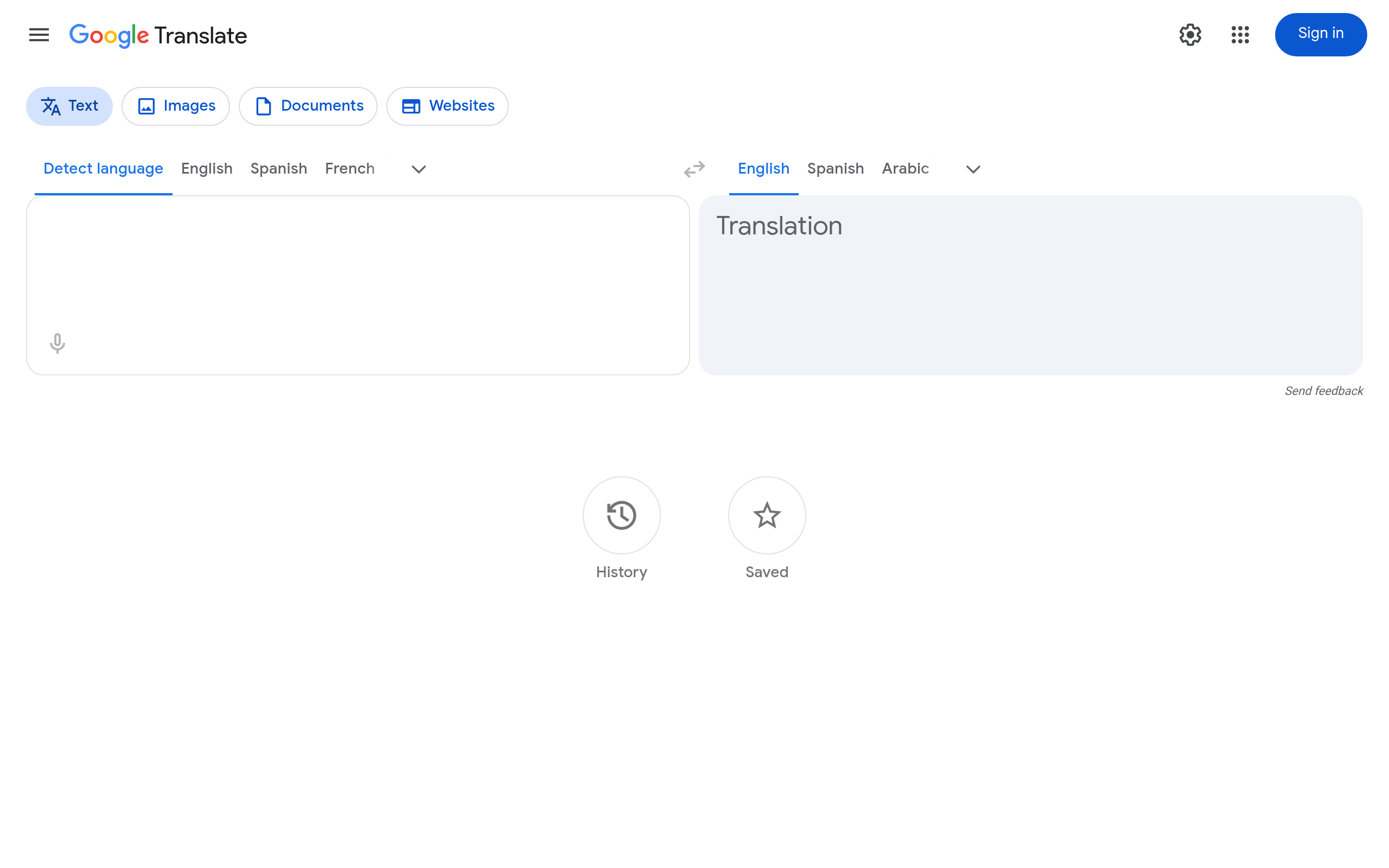The image size is (1389, 868).
Task: Expand more target languages list
Action: pyautogui.click(x=973, y=169)
